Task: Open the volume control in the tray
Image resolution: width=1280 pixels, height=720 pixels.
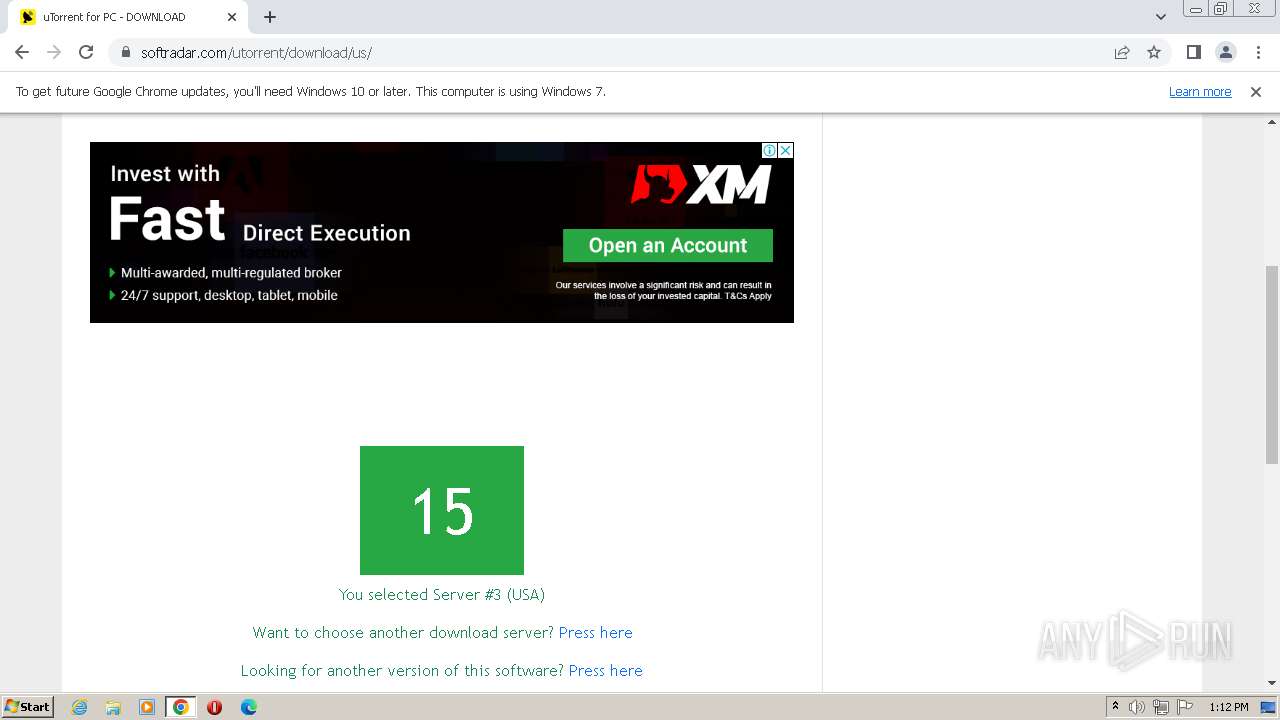Action: point(1137,707)
